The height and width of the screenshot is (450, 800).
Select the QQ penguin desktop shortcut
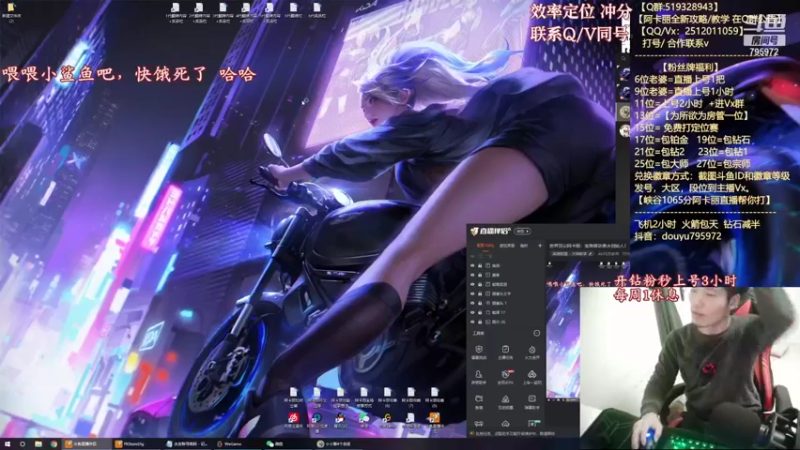pyautogui.click(x=340, y=420)
